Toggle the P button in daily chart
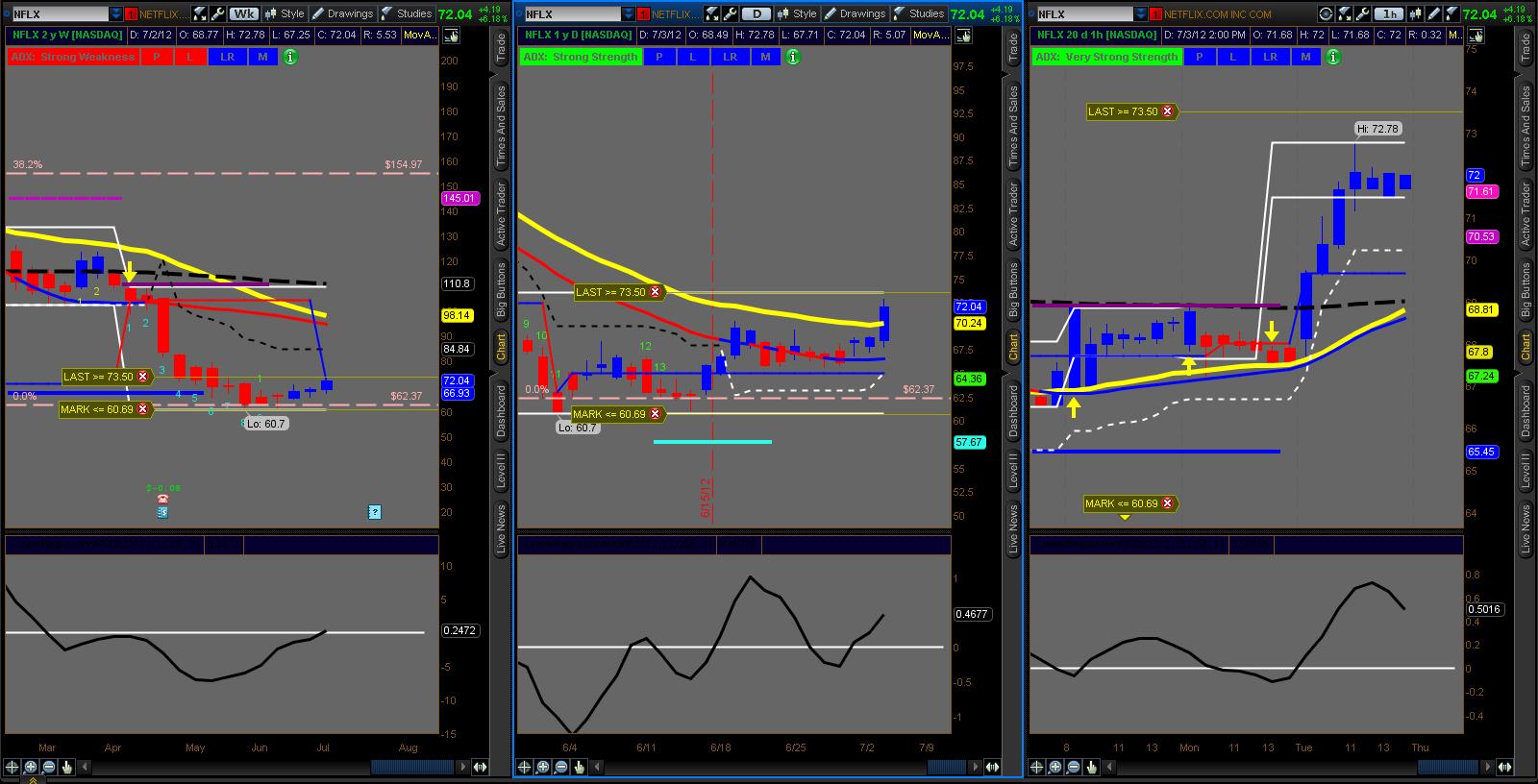 (x=658, y=57)
